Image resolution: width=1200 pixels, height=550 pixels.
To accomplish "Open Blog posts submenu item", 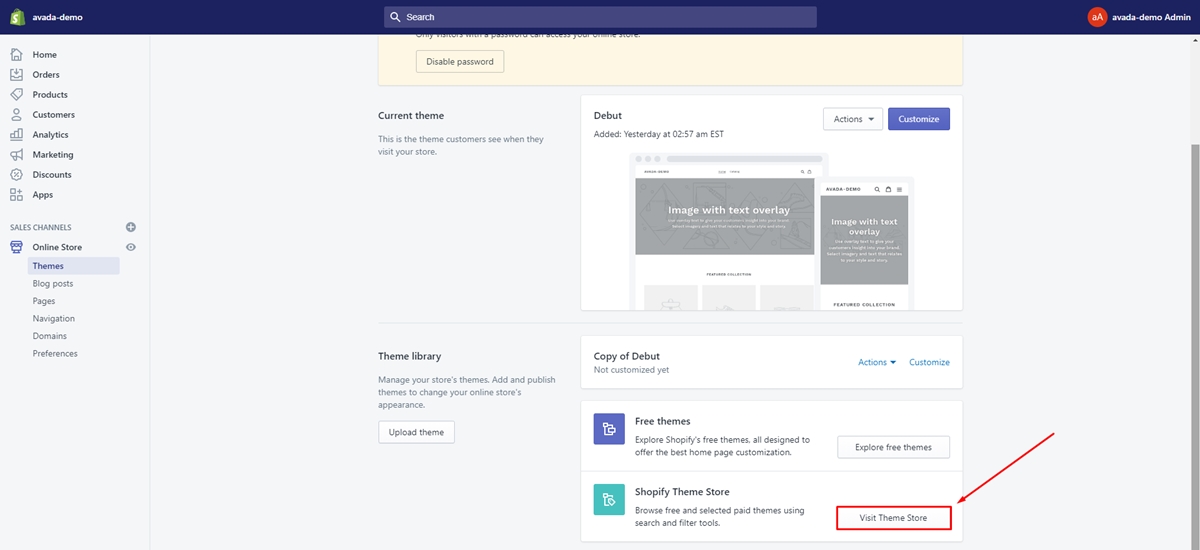I will (53, 283).
